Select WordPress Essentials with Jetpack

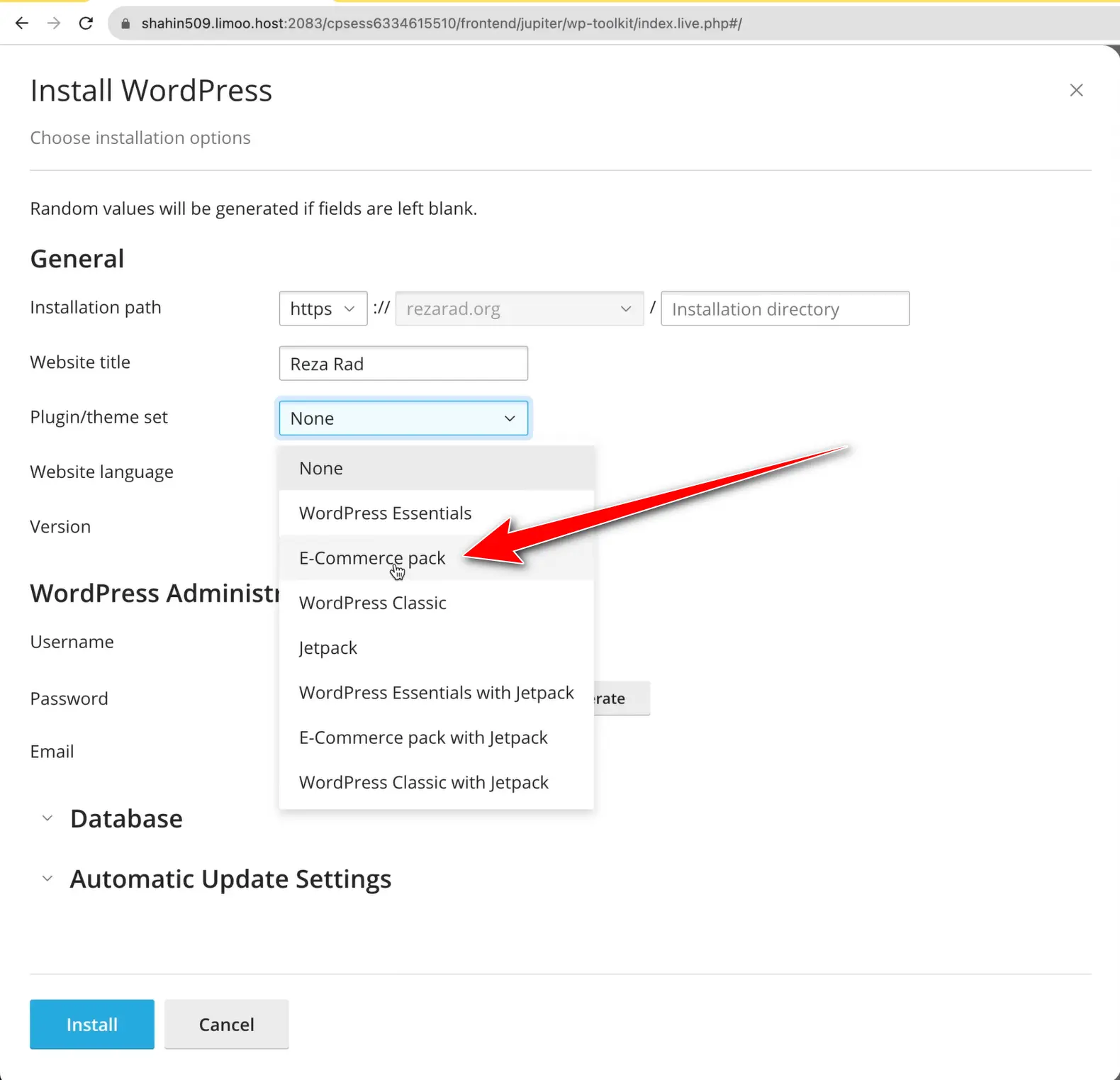click(436, 693)
